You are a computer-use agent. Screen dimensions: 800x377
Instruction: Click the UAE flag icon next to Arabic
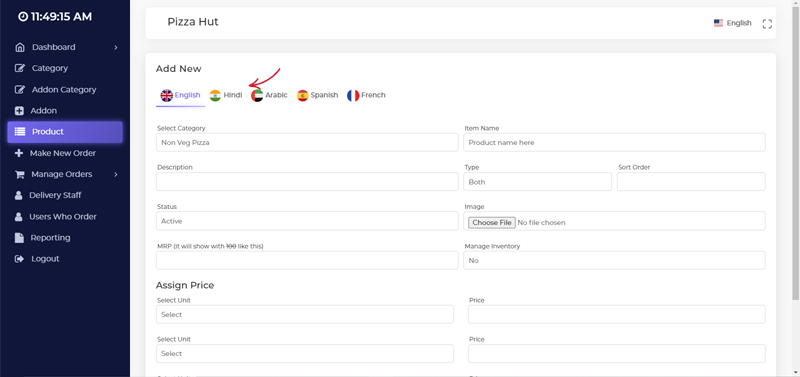tap(257, 95)
